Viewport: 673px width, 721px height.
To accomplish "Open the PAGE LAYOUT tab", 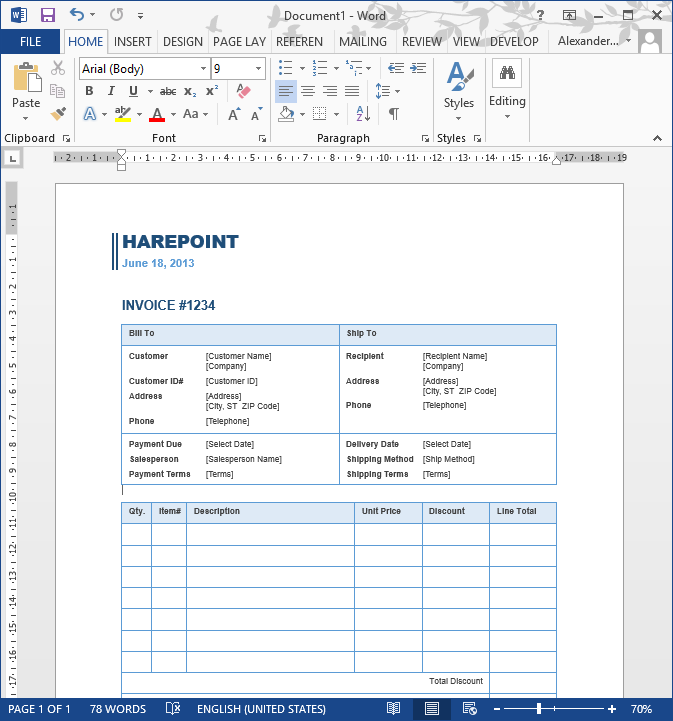I will tap(239, 42).
